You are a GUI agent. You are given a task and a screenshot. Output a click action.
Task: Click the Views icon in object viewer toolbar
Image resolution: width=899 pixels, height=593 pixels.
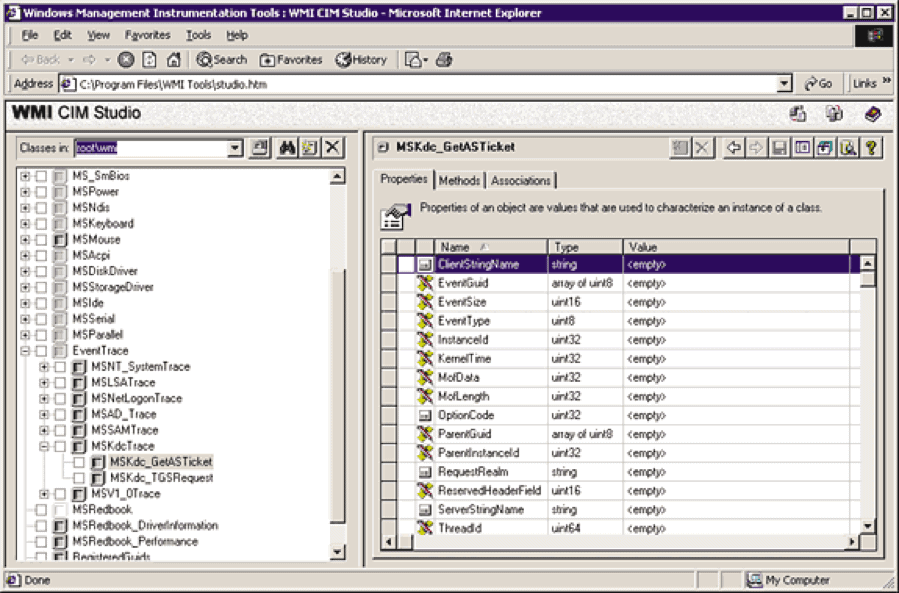[x=802, y=148]
